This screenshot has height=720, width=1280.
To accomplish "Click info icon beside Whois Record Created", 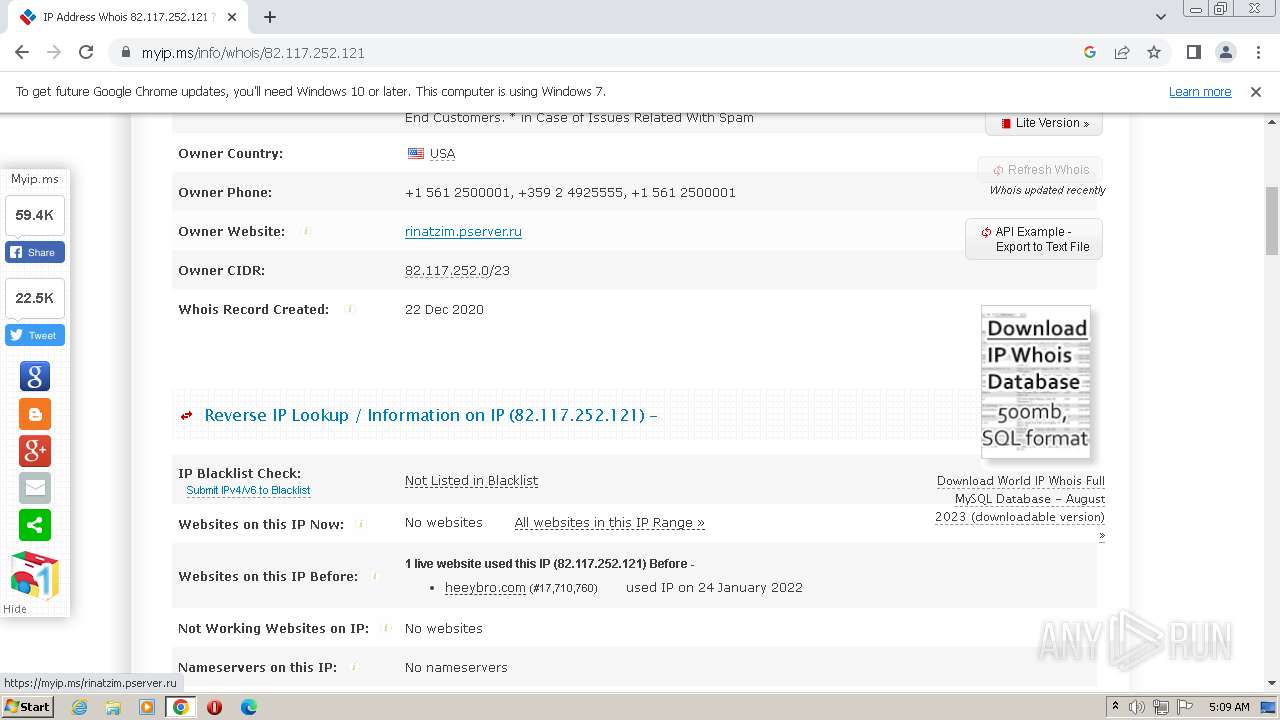I will coord(350,309).
